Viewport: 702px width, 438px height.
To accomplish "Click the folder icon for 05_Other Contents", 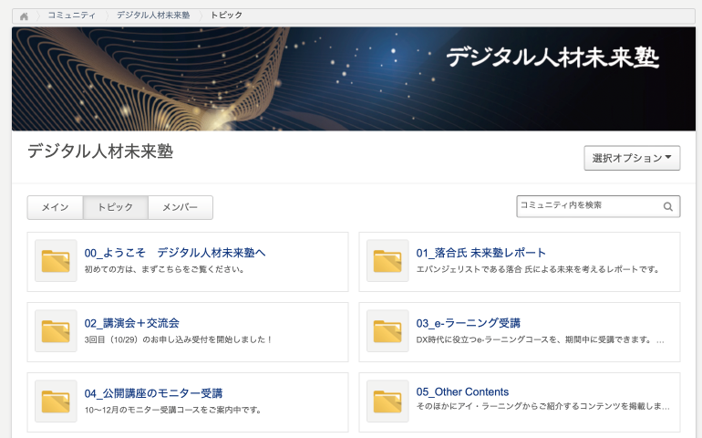I will click(387, 401).
